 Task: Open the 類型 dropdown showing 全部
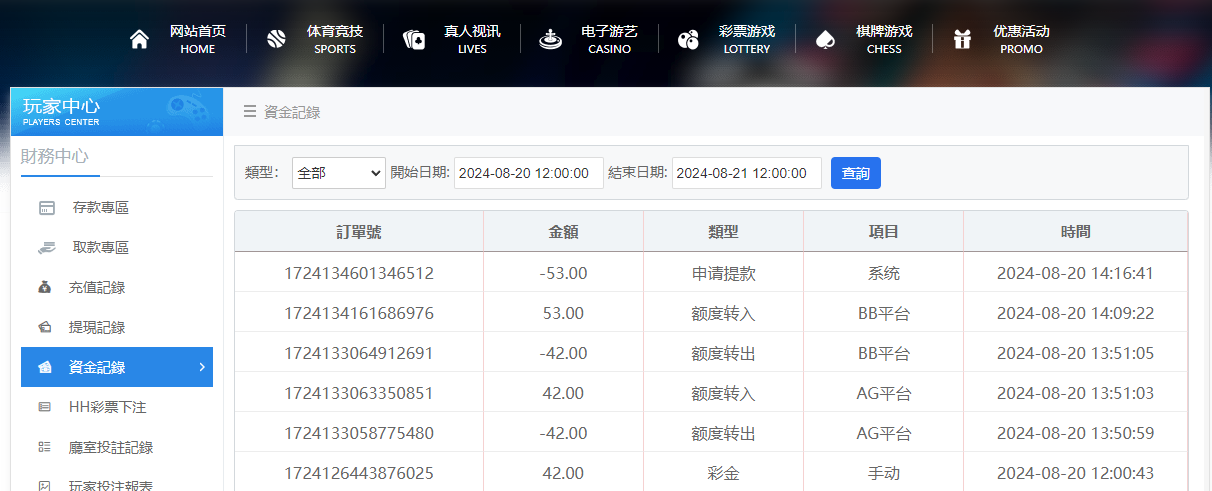click(339, 173)
